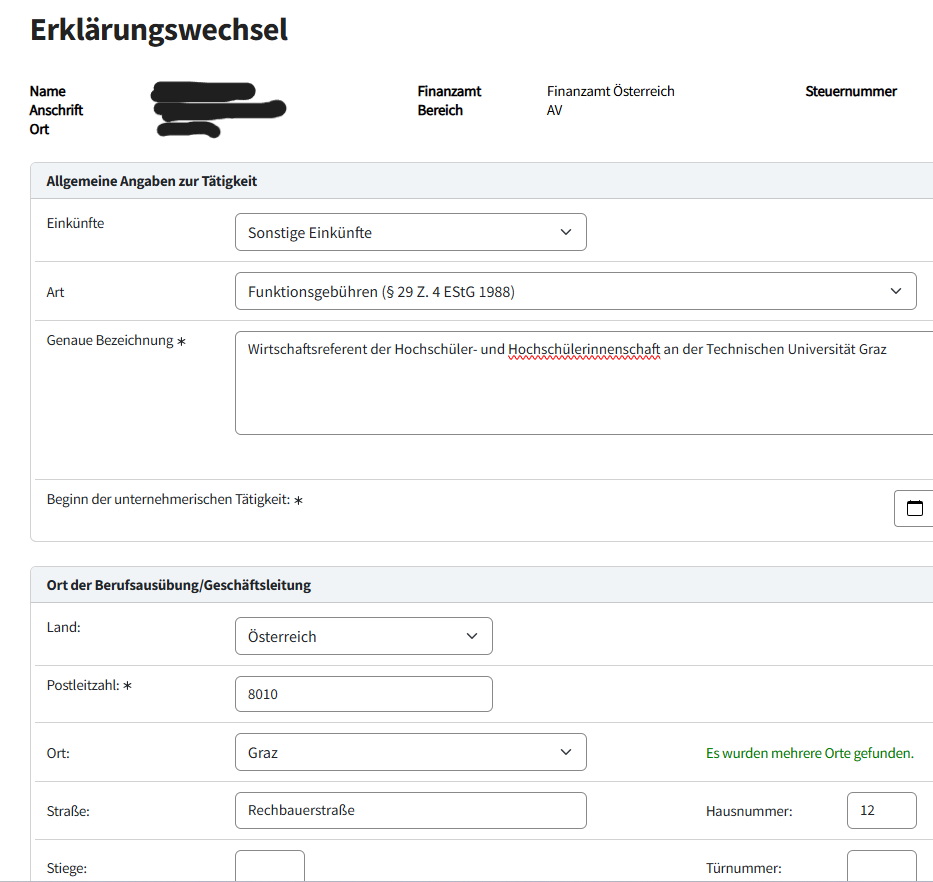Select the Straße field with Rechbauerstraße

tap(410, 810)
